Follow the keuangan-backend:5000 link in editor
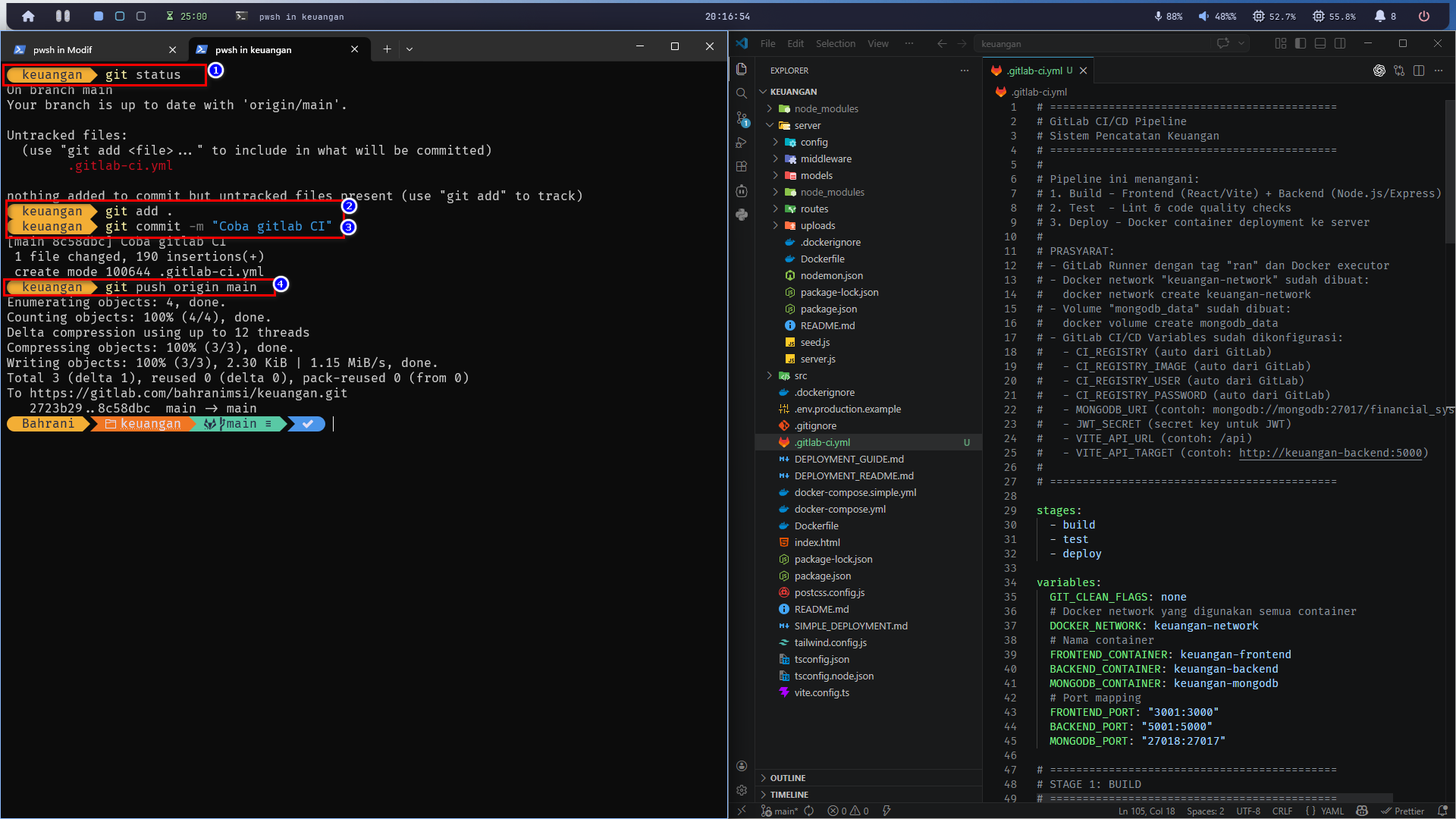Image resolution: width=1456 pixels, height=819 pixels. (x=1330, y=453)
